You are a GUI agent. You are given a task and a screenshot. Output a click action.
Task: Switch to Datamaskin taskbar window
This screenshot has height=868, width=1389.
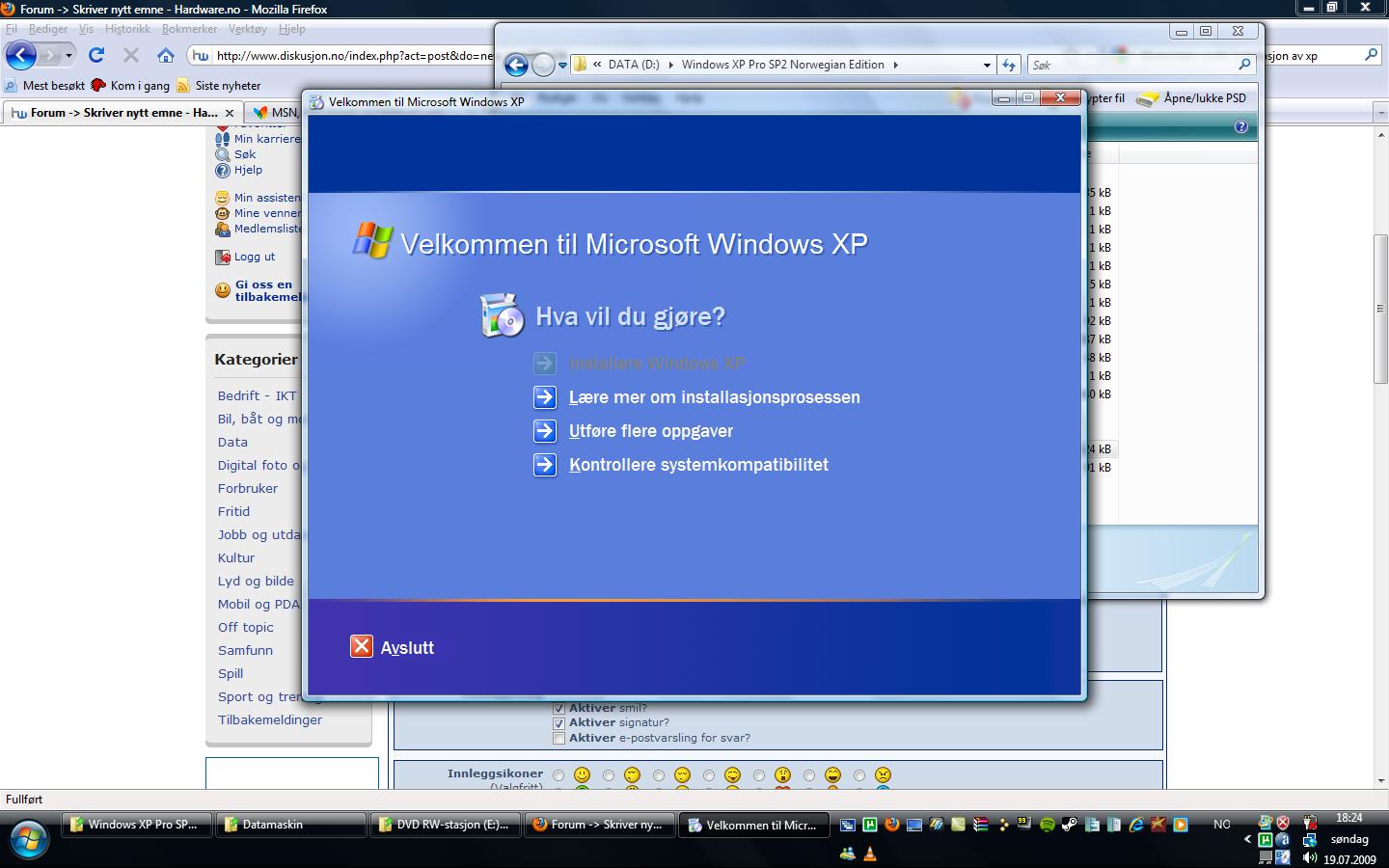click(x=290, y=825)
